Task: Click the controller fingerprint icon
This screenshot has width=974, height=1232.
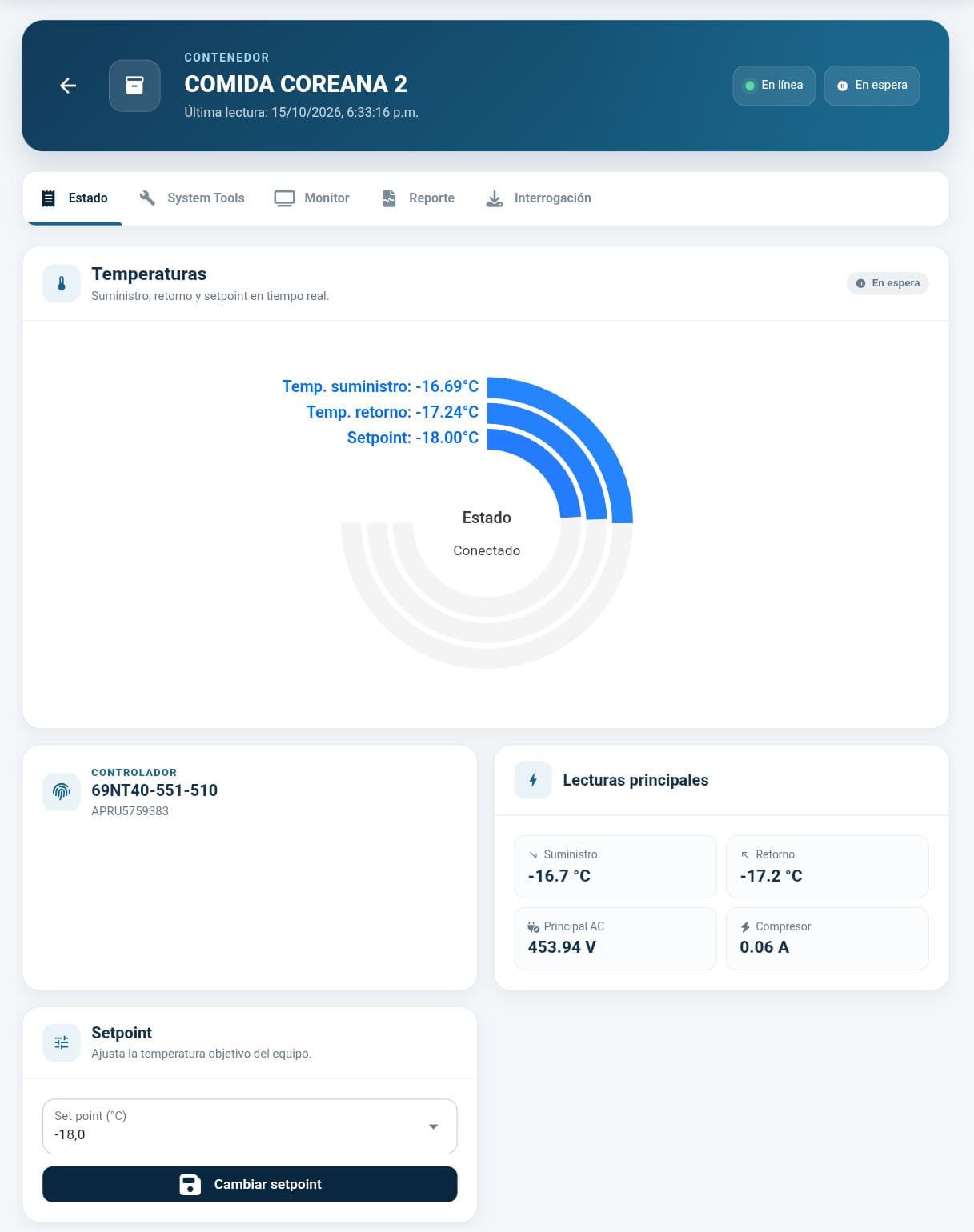Action: (62, 792)
